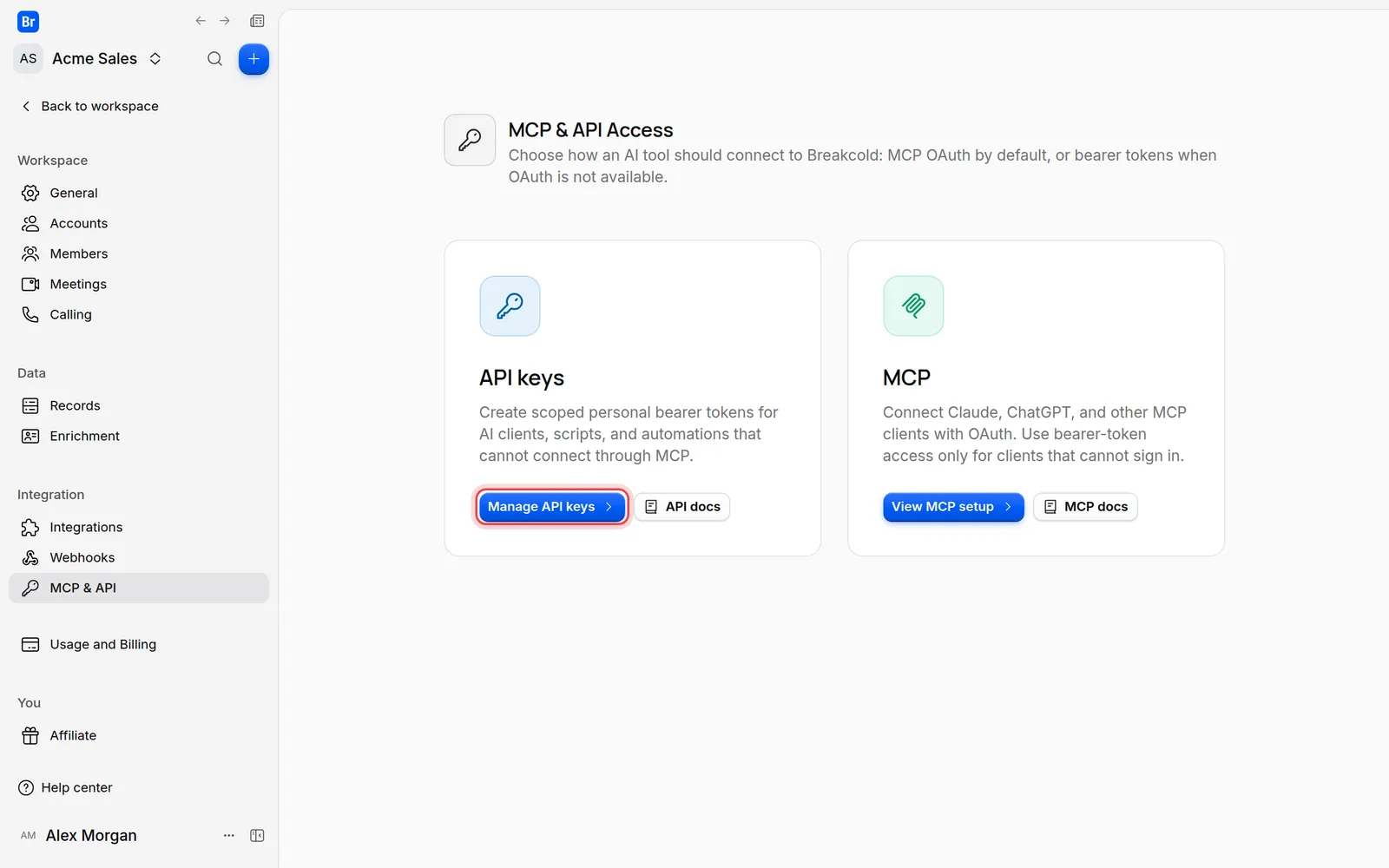Open search with the magnifier icon
The height and width of the screenshot is (868, 1389).
(214, 59)
